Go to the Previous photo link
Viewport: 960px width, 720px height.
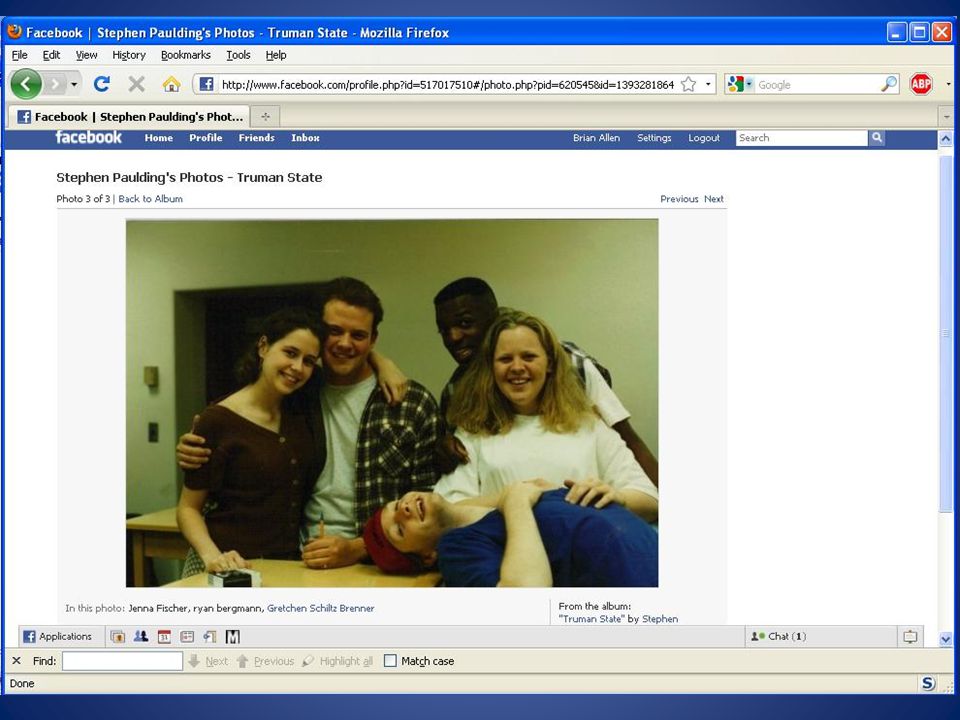(679, 199)
